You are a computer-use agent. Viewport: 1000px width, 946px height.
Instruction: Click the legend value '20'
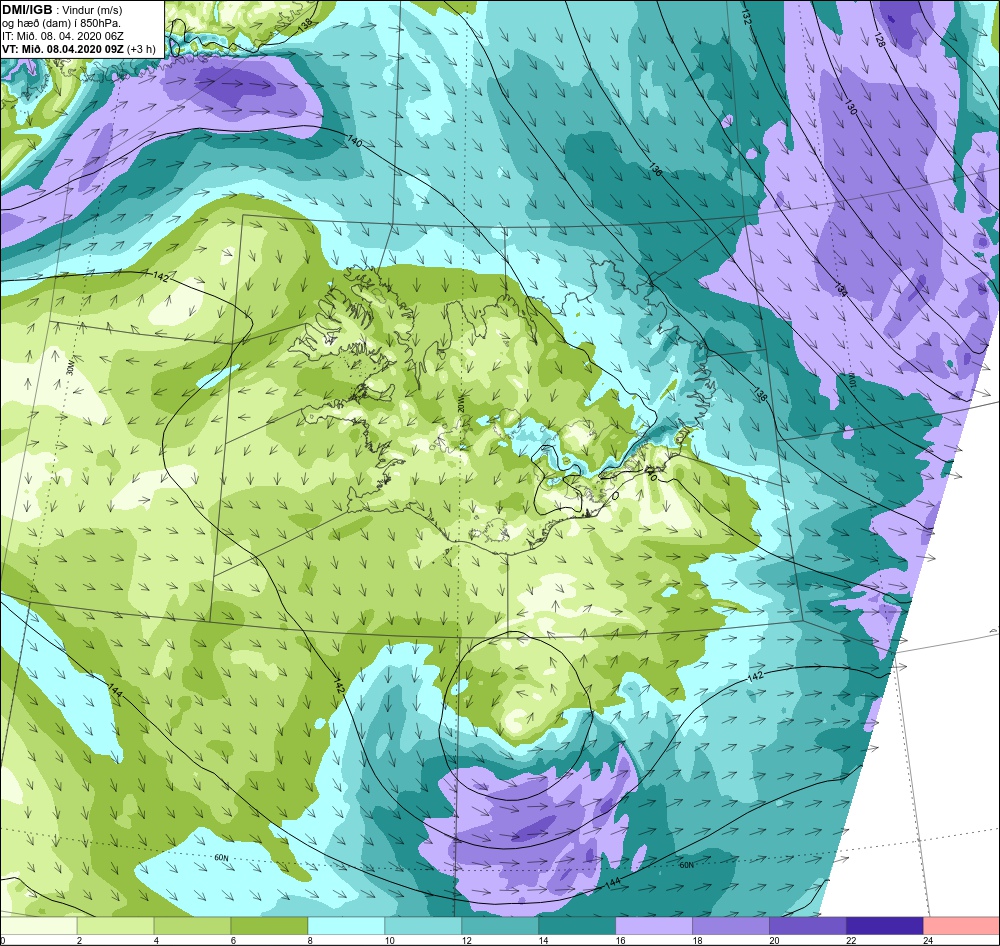pos(774,940)
